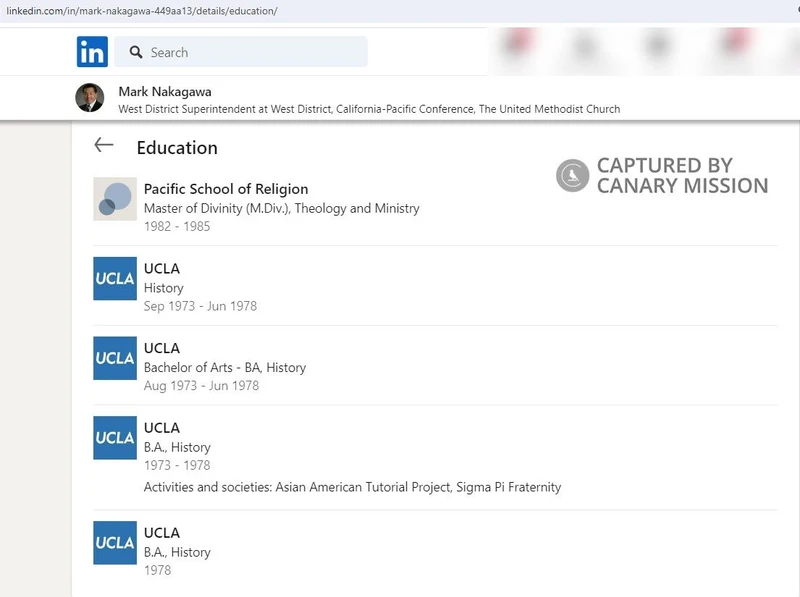Open Mark Nakagawa profile name link

pyautogui.click(x=165, y=91)
